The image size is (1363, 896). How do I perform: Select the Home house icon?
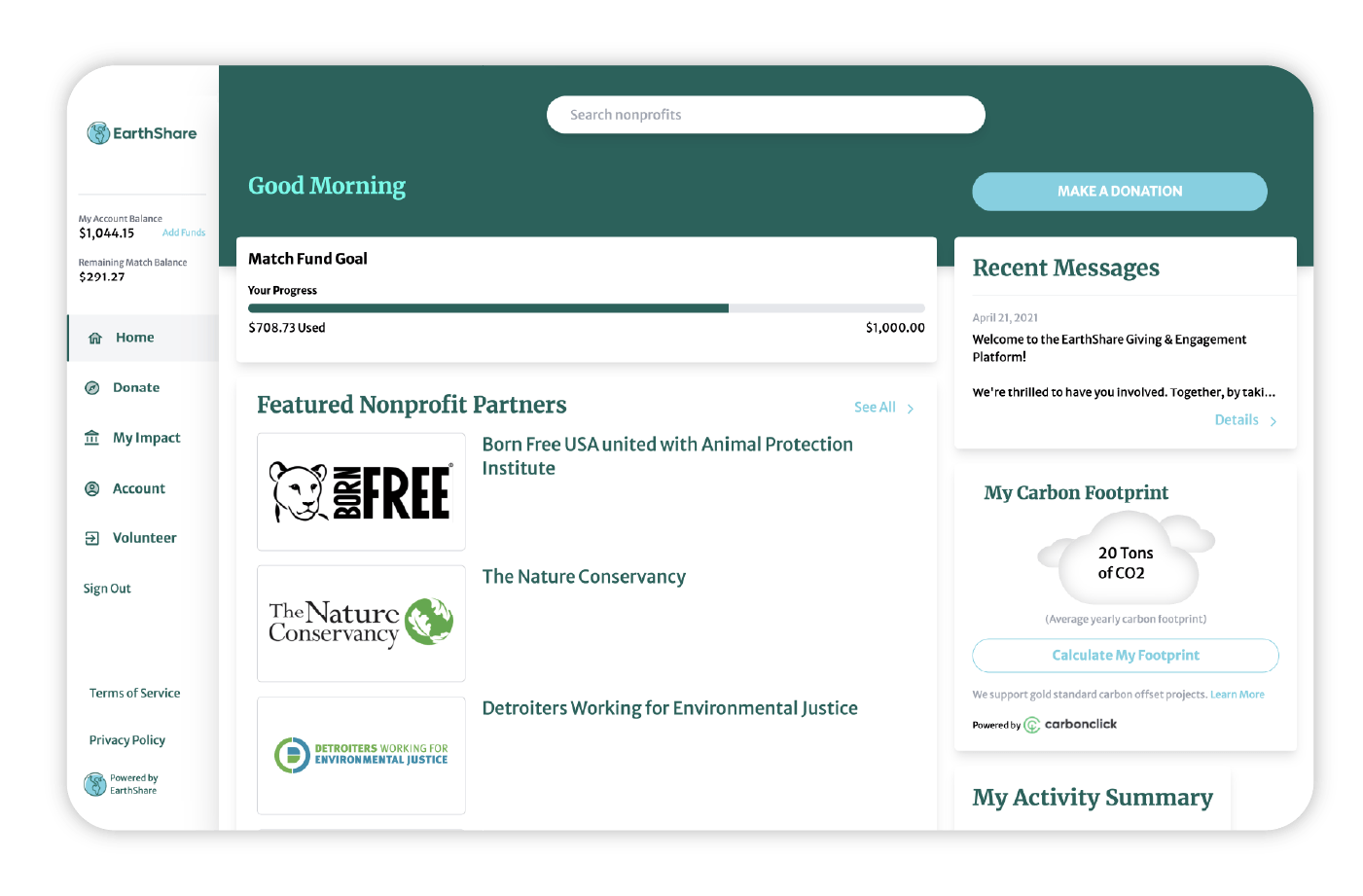[95, 339]
